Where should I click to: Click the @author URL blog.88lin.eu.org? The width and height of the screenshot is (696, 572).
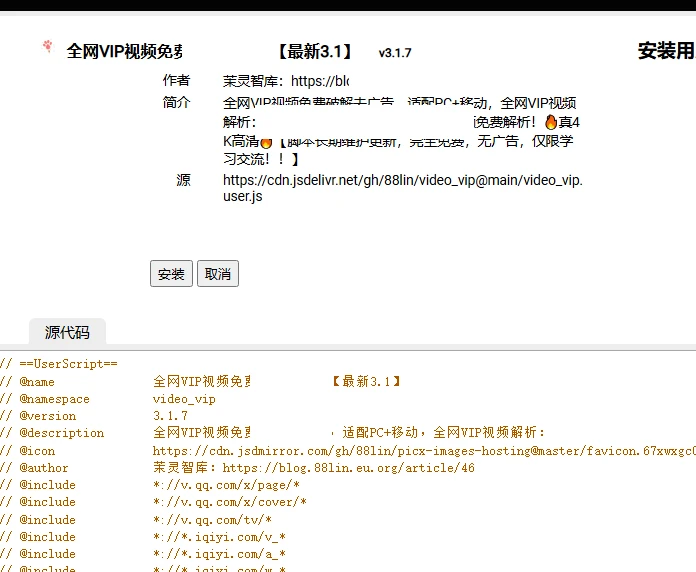tap(348, 468)
